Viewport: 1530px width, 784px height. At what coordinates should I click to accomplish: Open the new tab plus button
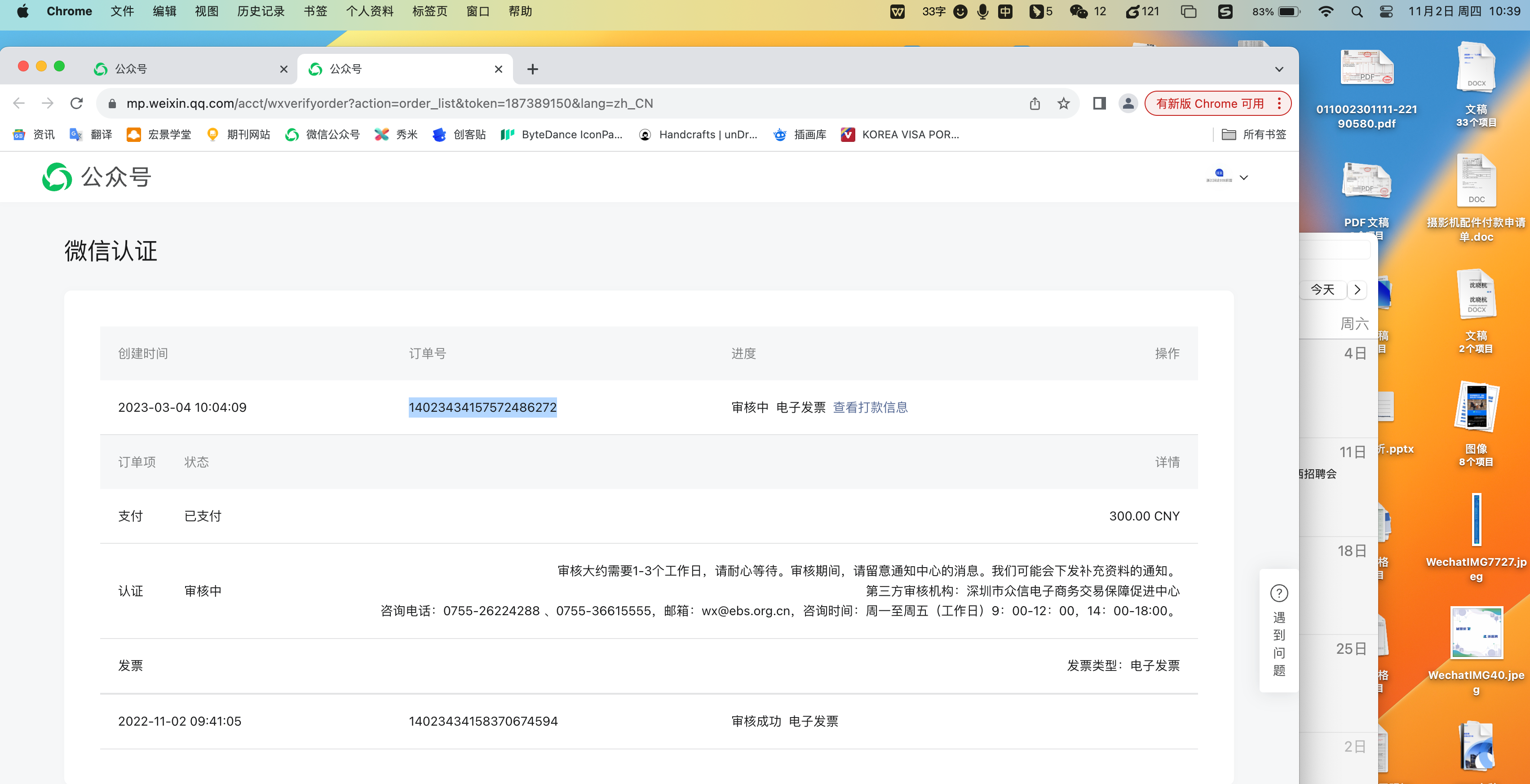point(532,70)
